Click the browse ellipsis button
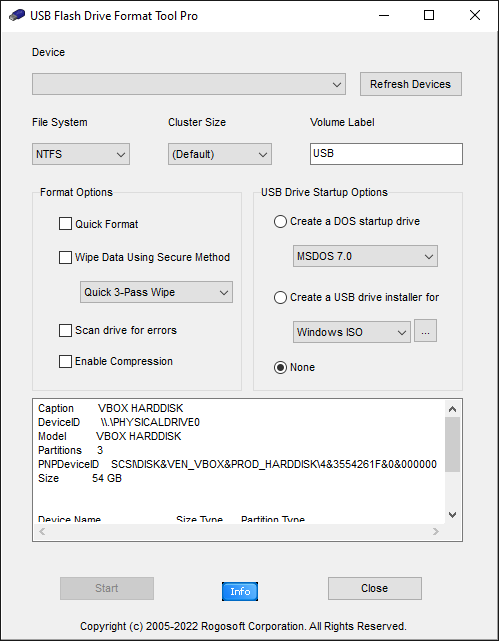Image resolution: width=499 pixels, height=641 pixels. [x=425, y=331]
